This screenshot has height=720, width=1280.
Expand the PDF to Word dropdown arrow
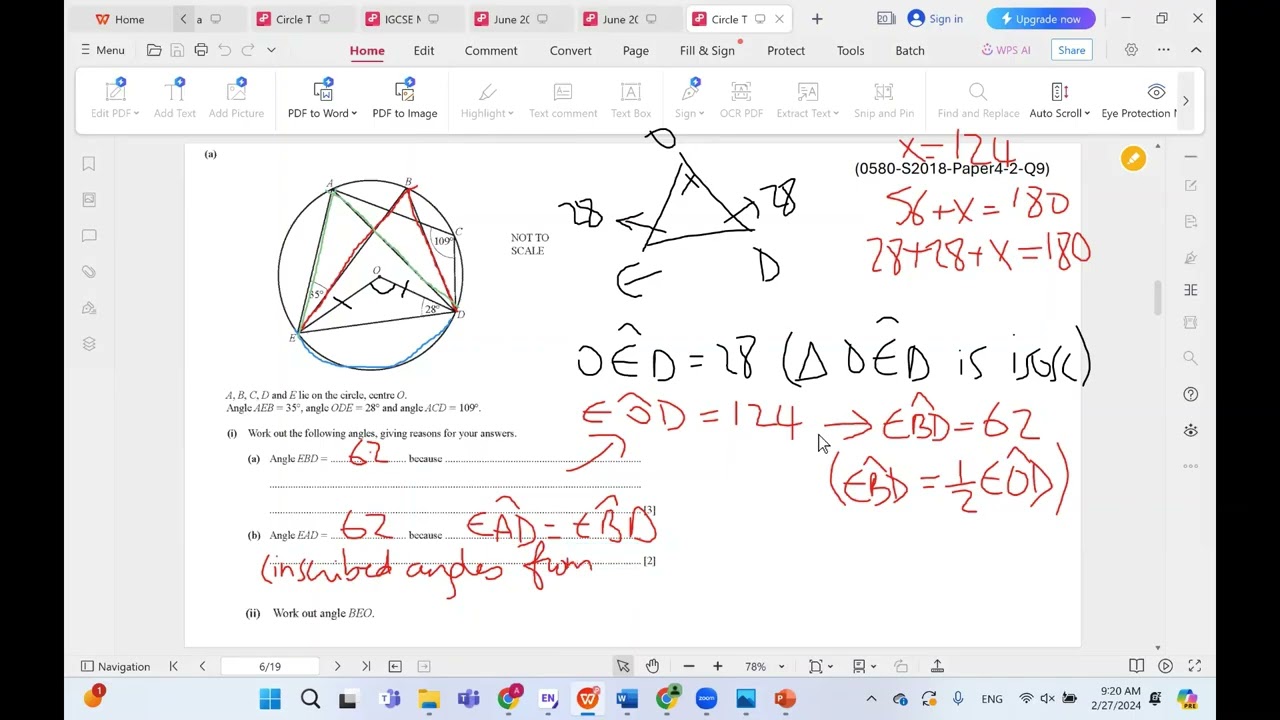click(353, 114)
